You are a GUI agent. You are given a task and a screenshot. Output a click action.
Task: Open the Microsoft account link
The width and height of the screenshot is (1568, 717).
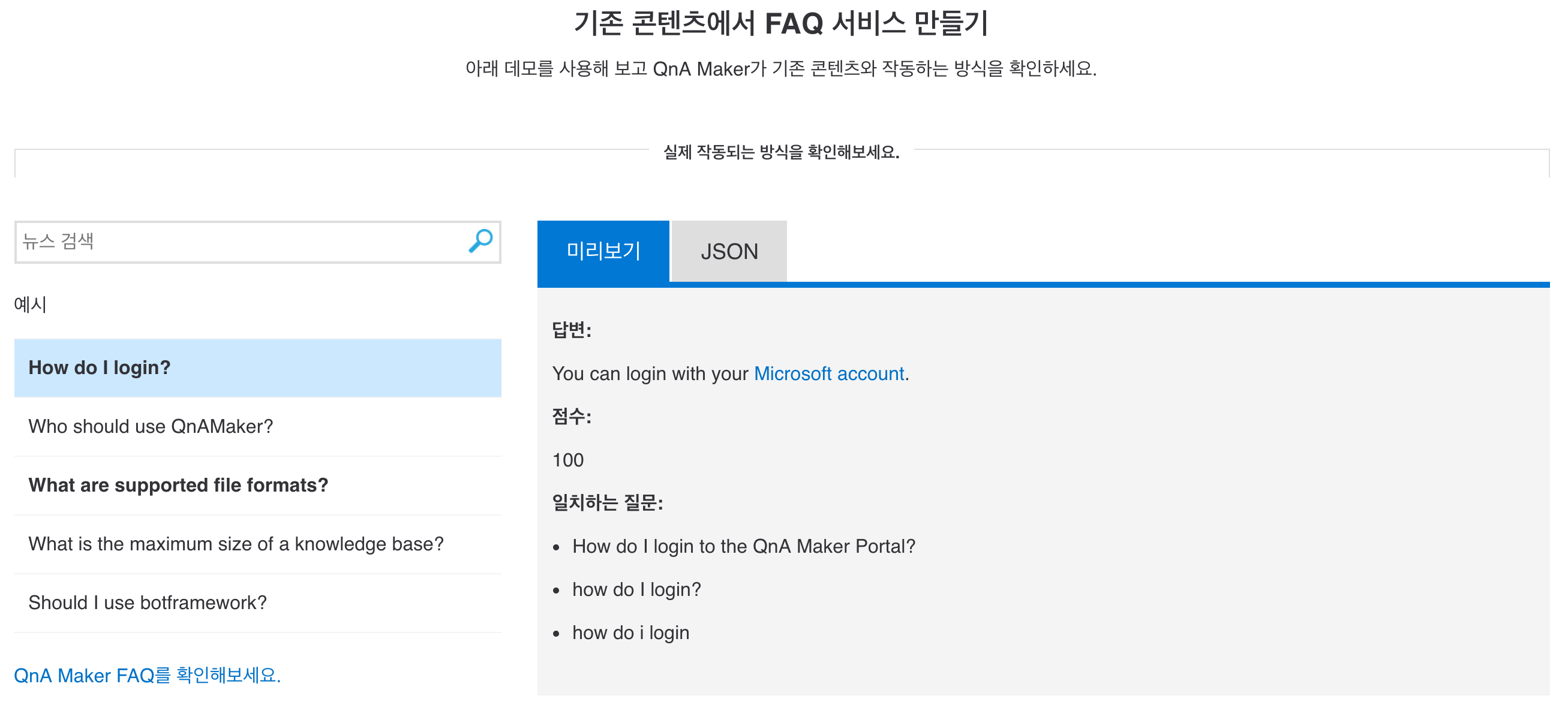[828, 373]
